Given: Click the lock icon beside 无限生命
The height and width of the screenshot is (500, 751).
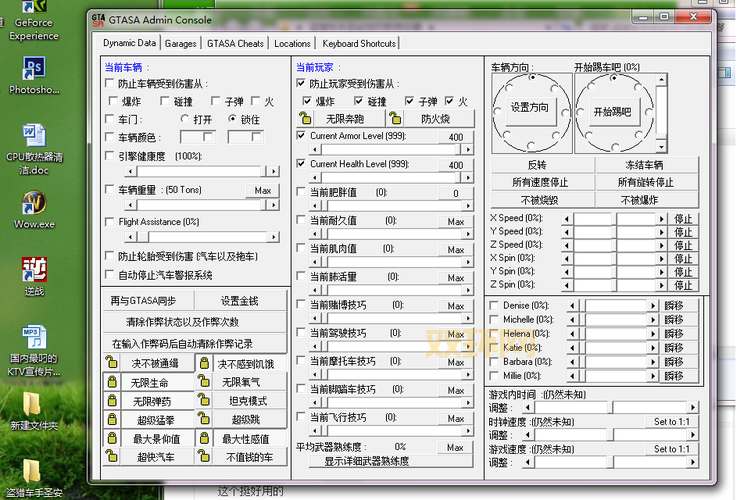Looking at the screenshot, I should click(x=112, y=382).
